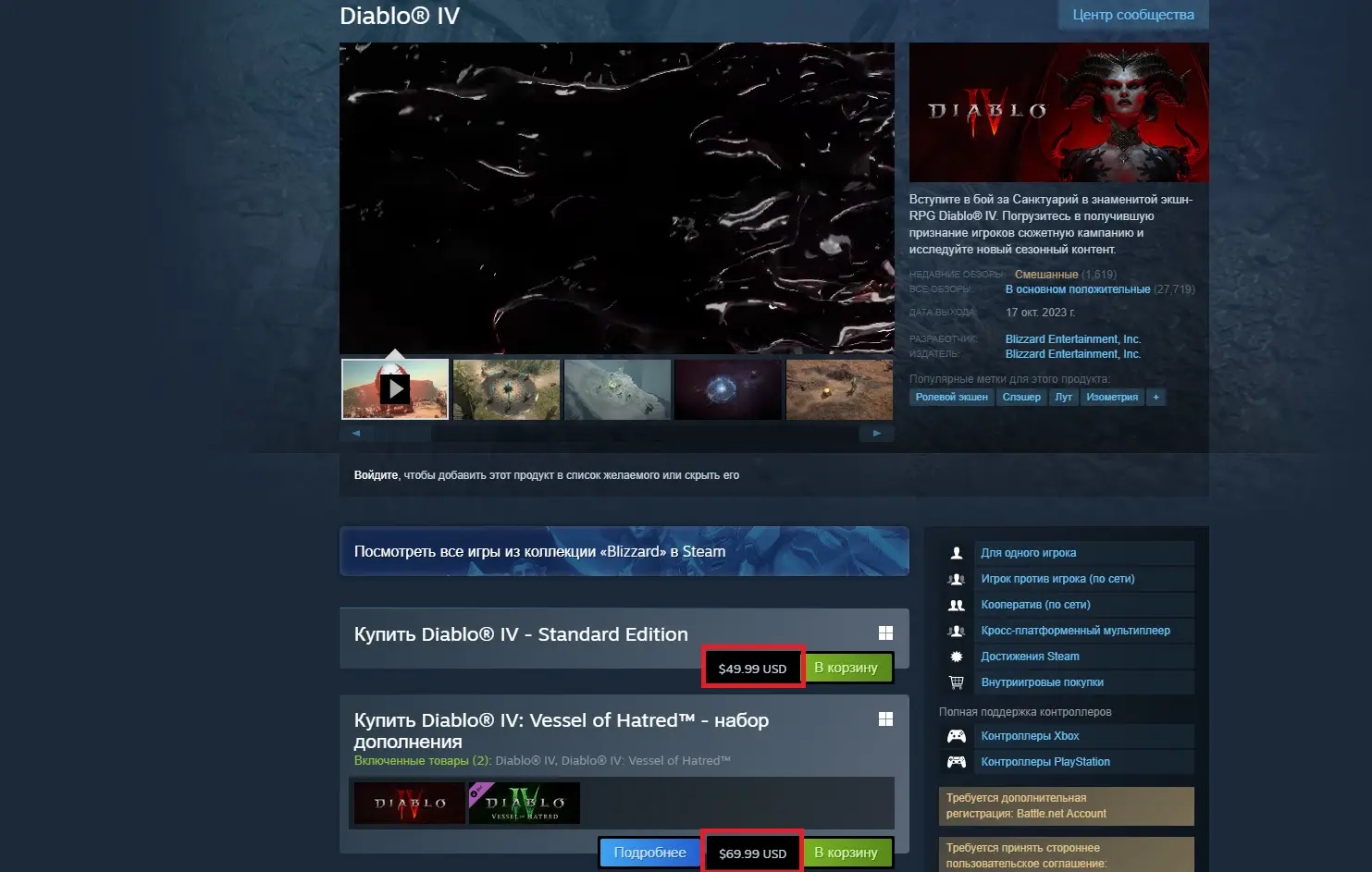
Task: Click the $69.99 USD price label
Action: pyautogui.click(x=752, y=854)
